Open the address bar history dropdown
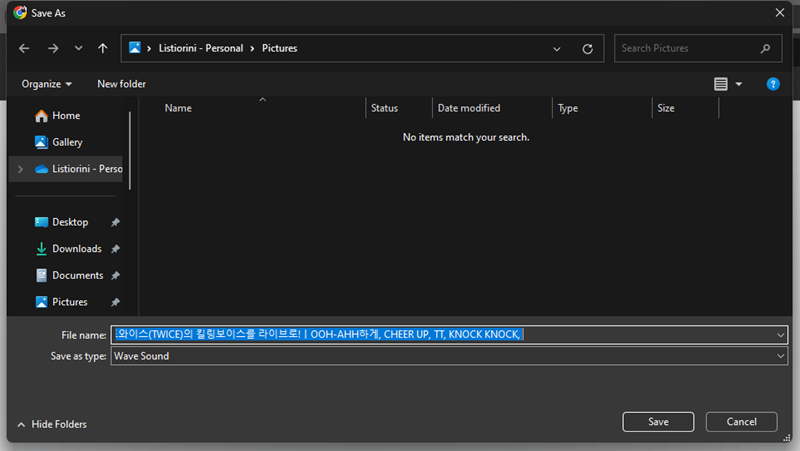 click(x=557, y=48)
